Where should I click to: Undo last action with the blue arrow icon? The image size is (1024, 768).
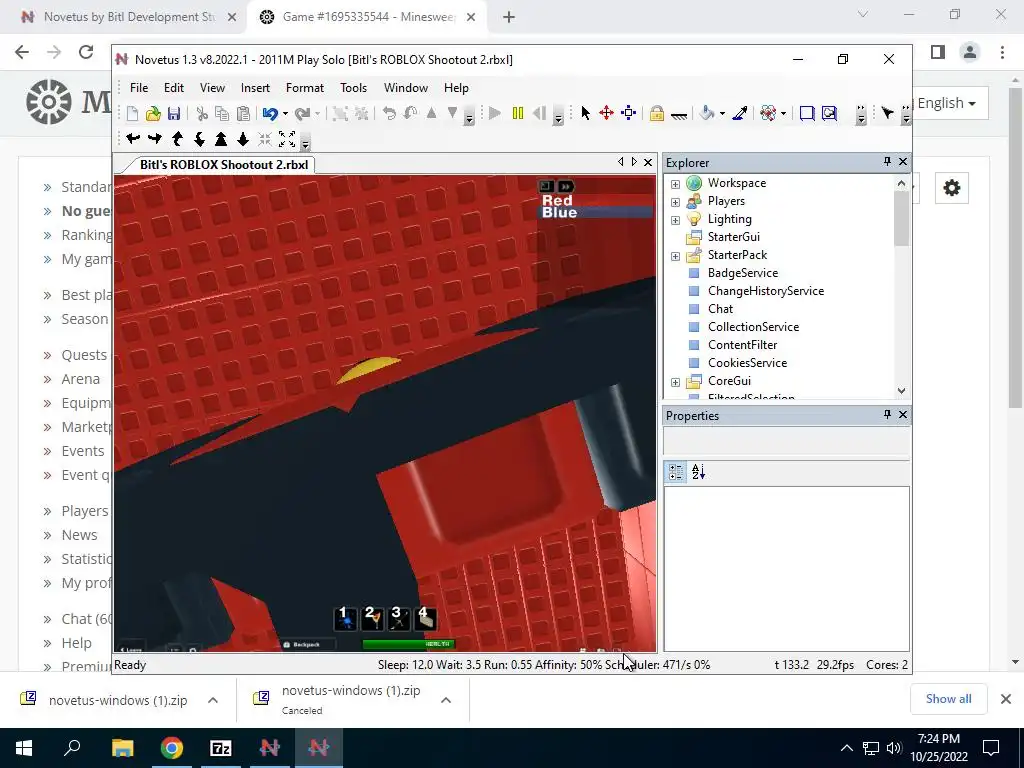click(270, 114)
